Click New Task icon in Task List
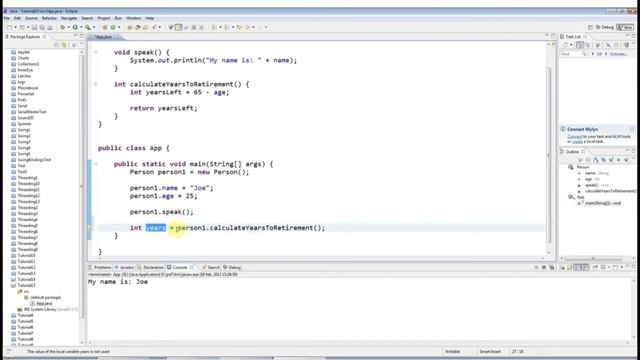This screenshot has width=640, height=360. pos(565,44)
